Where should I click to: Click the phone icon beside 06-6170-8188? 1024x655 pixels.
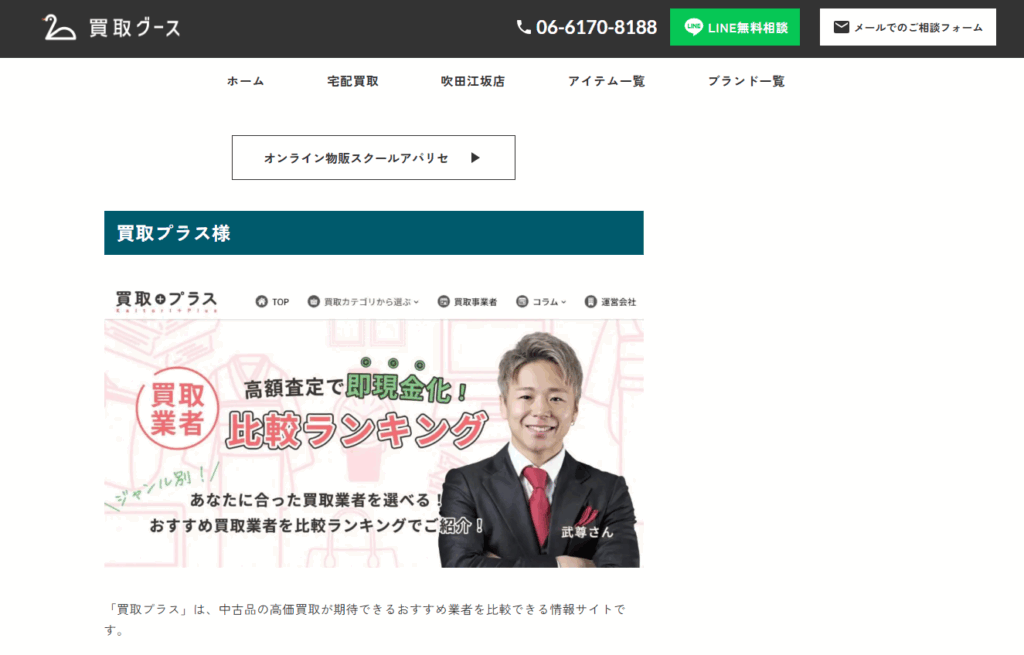(524, 27)
